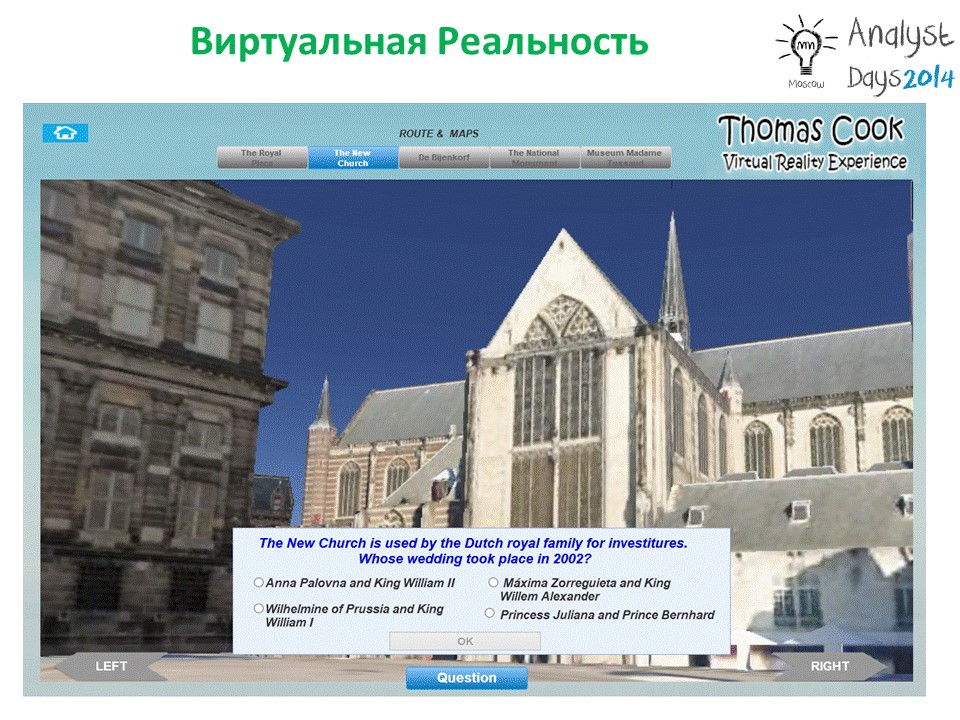The width and height of the screenshot is (960, 720).
Task: Open The National Monument tab
Action: coord(534,157)
